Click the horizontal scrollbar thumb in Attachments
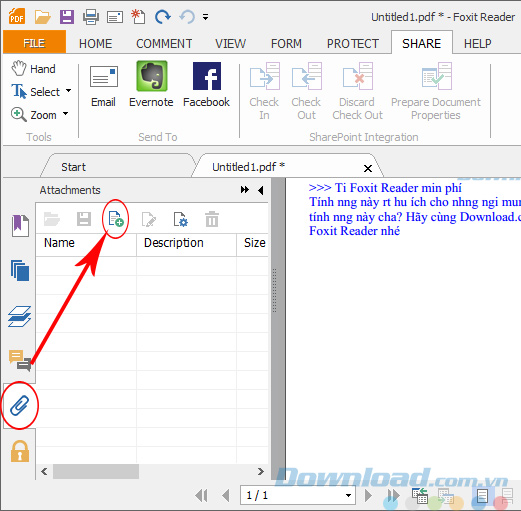 click(96, 471)
